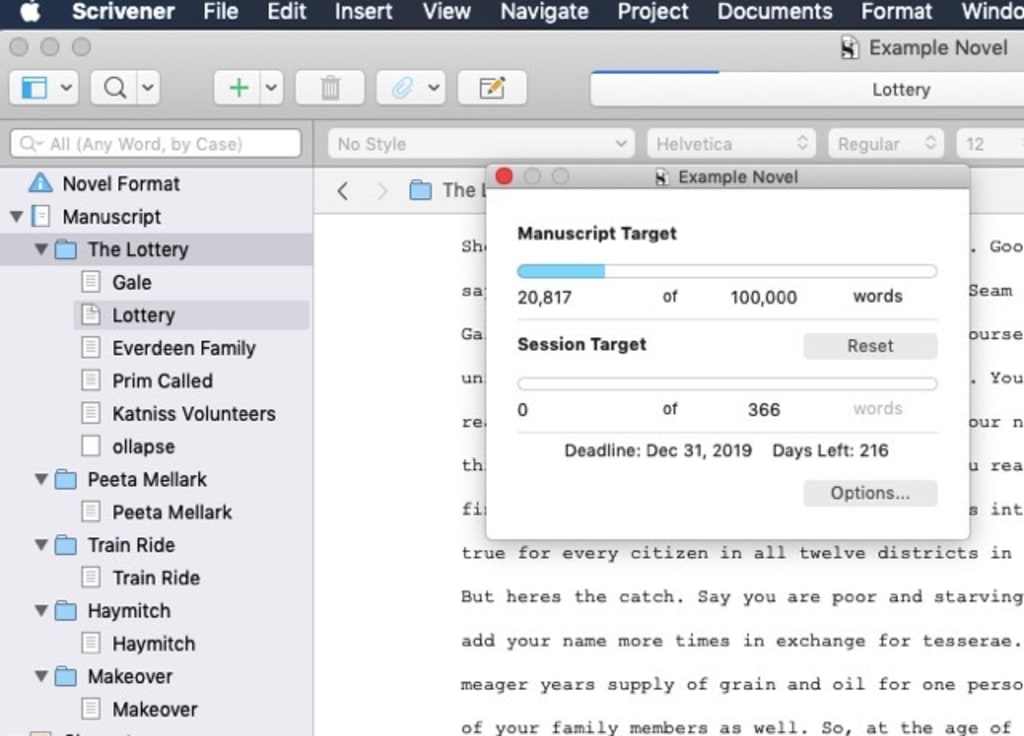Click the green Add document plus icon
Screen dimensions: 1024x736
click(238, 88)
